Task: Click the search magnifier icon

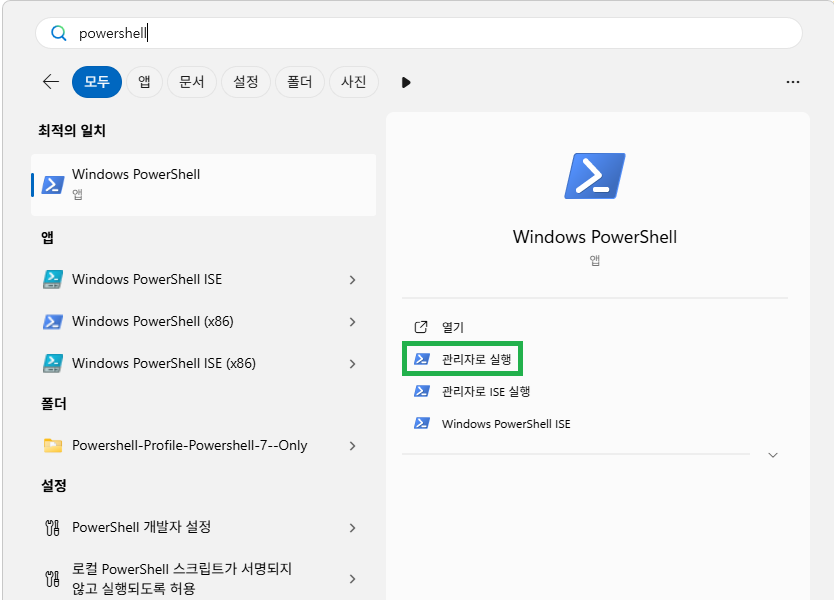Action: (59, 33)
